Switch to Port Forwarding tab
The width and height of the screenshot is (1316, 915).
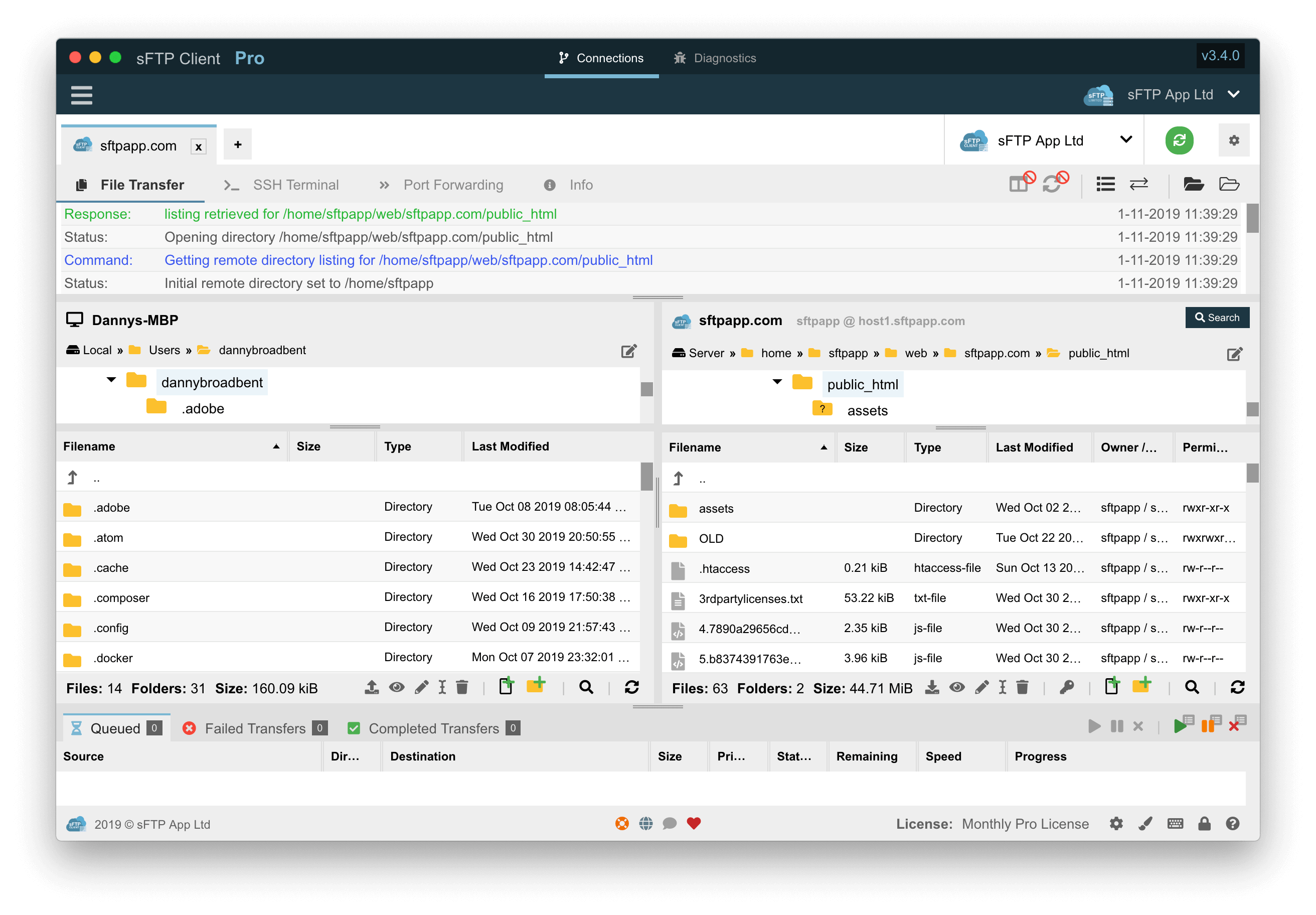click(452, 184)
